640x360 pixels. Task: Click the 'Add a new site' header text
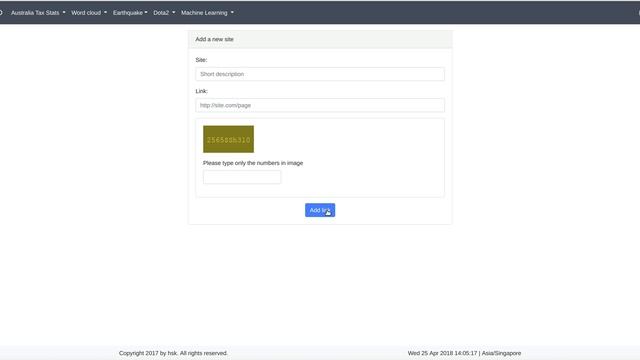215,39
